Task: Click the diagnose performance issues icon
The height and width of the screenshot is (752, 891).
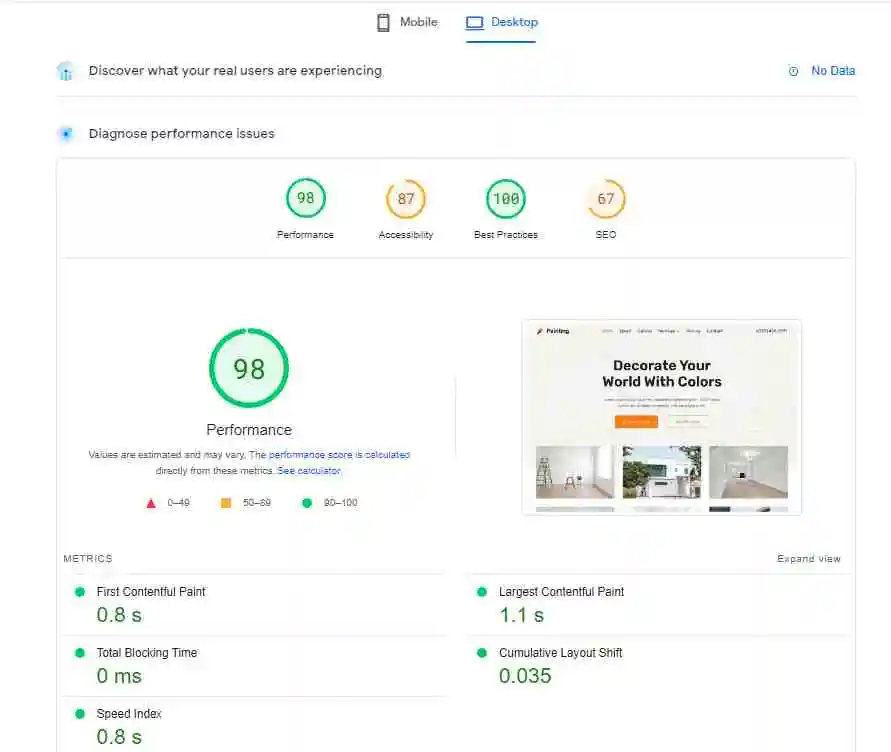Action: (66, 133)
